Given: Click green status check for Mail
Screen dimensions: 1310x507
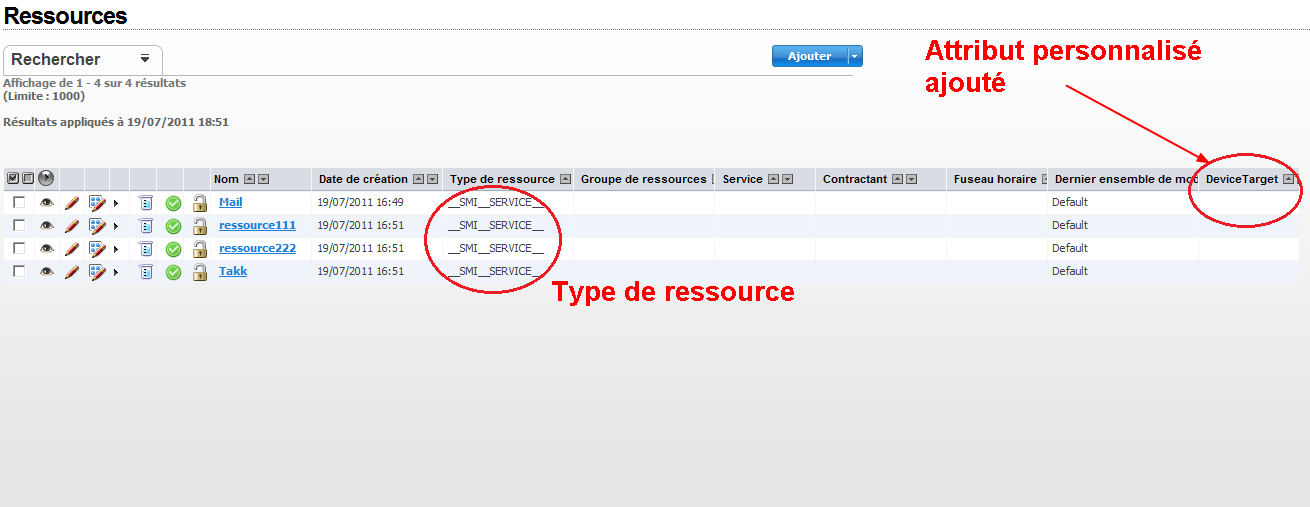Looking at the screenshot, I should point(173,203).
